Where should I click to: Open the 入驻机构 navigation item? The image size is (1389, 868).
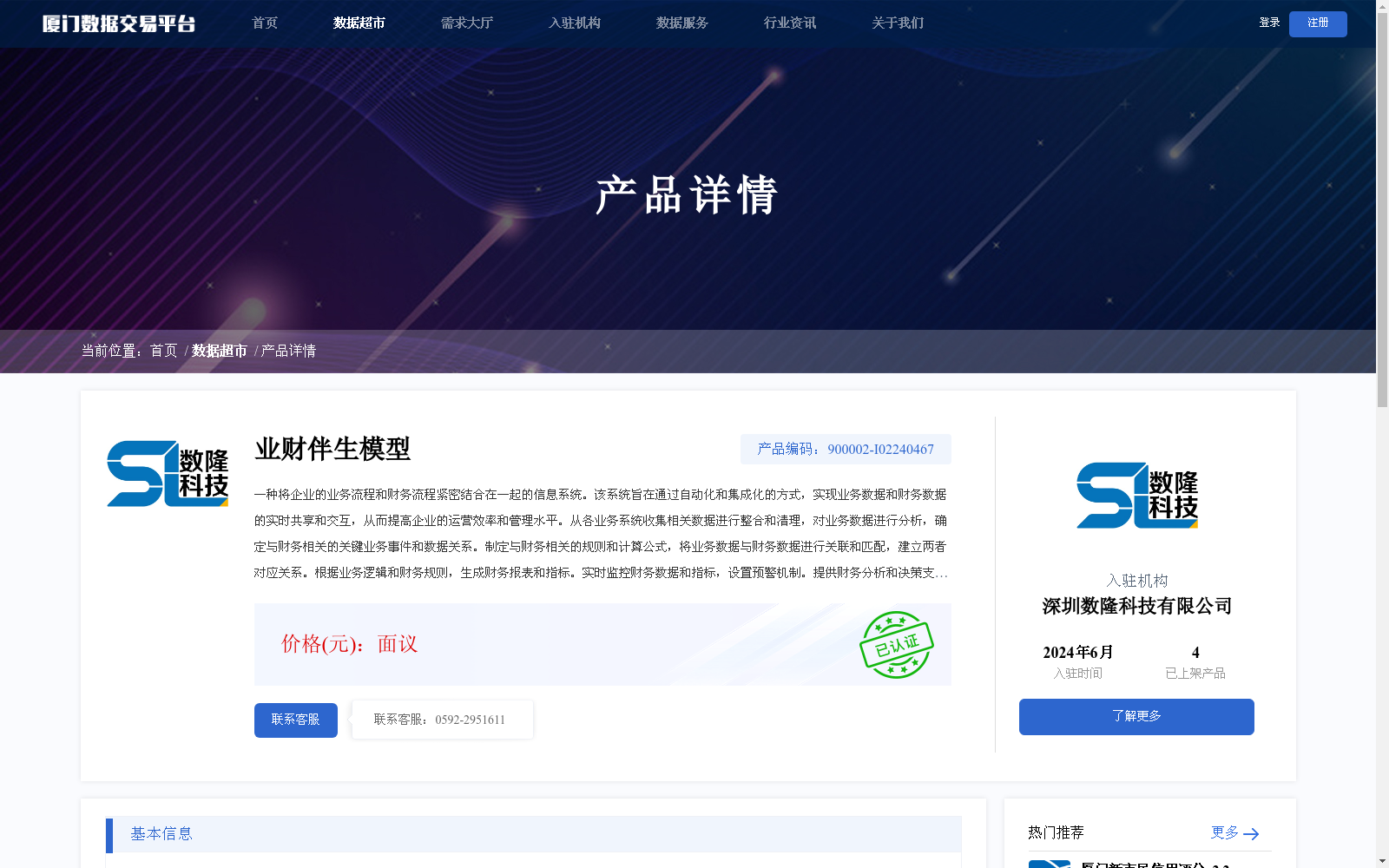click(575, 23)
